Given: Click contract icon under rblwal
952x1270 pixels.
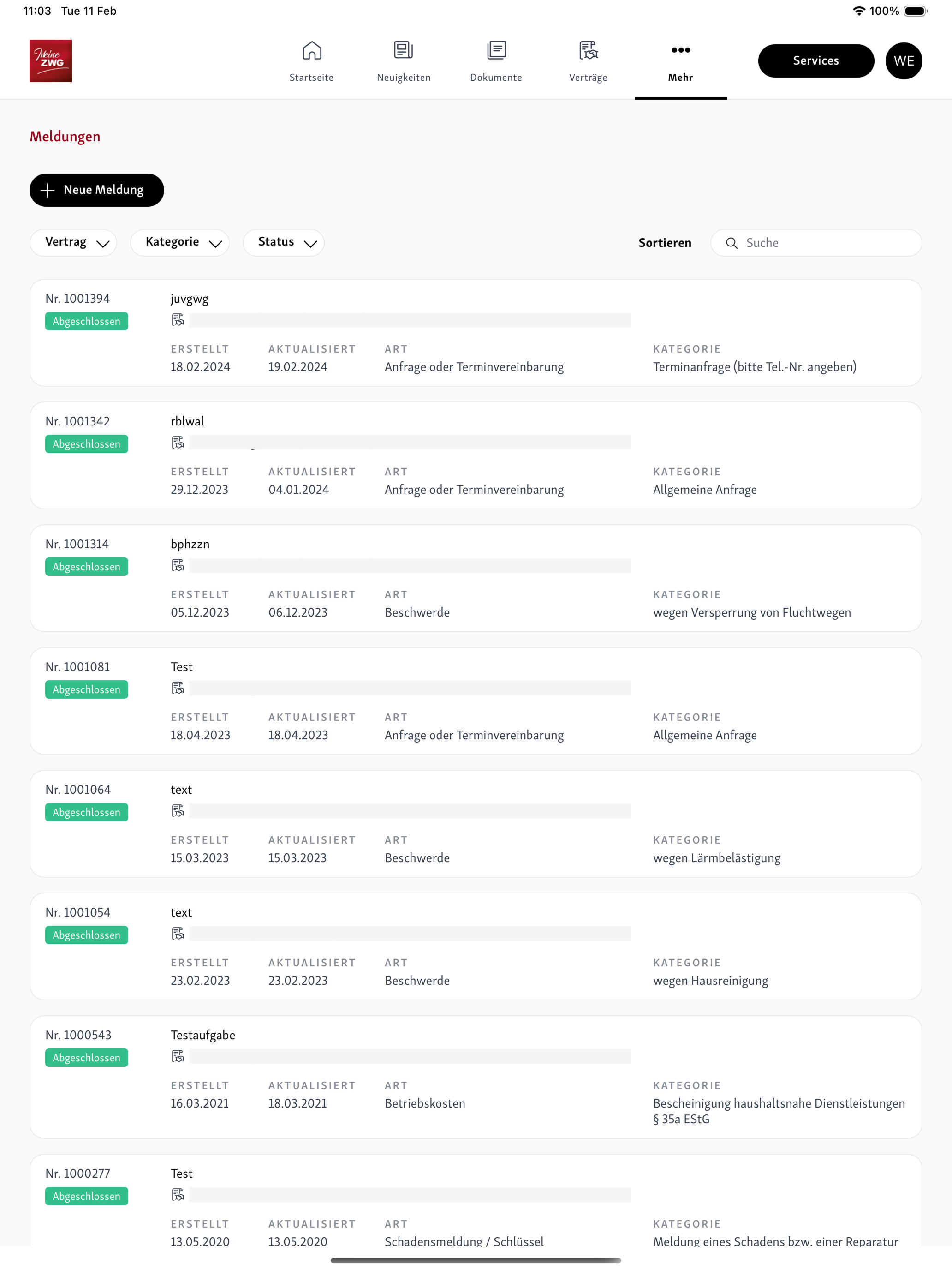Looking at the screenshot, I should 178,443.
